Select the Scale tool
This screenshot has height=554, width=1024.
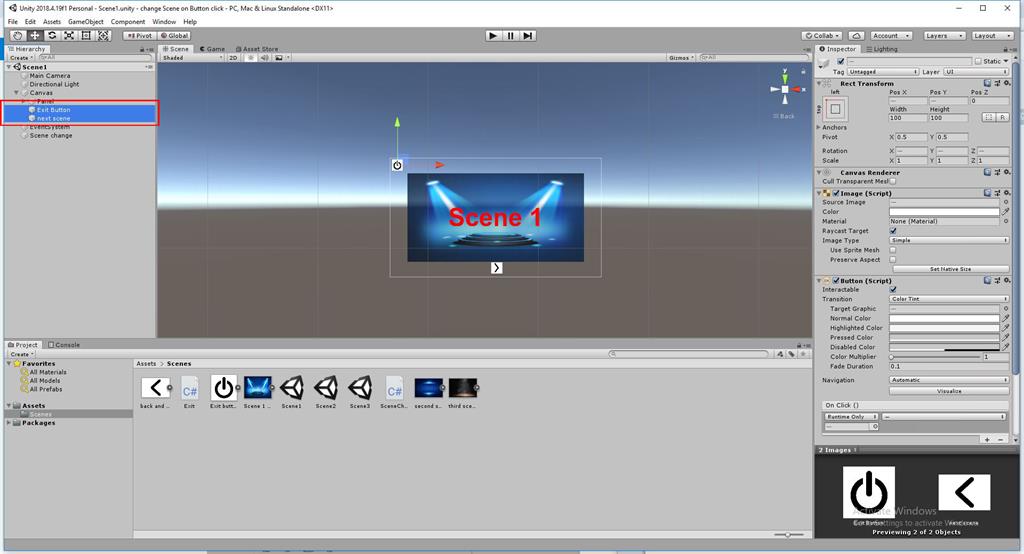(x=69, y=36)
